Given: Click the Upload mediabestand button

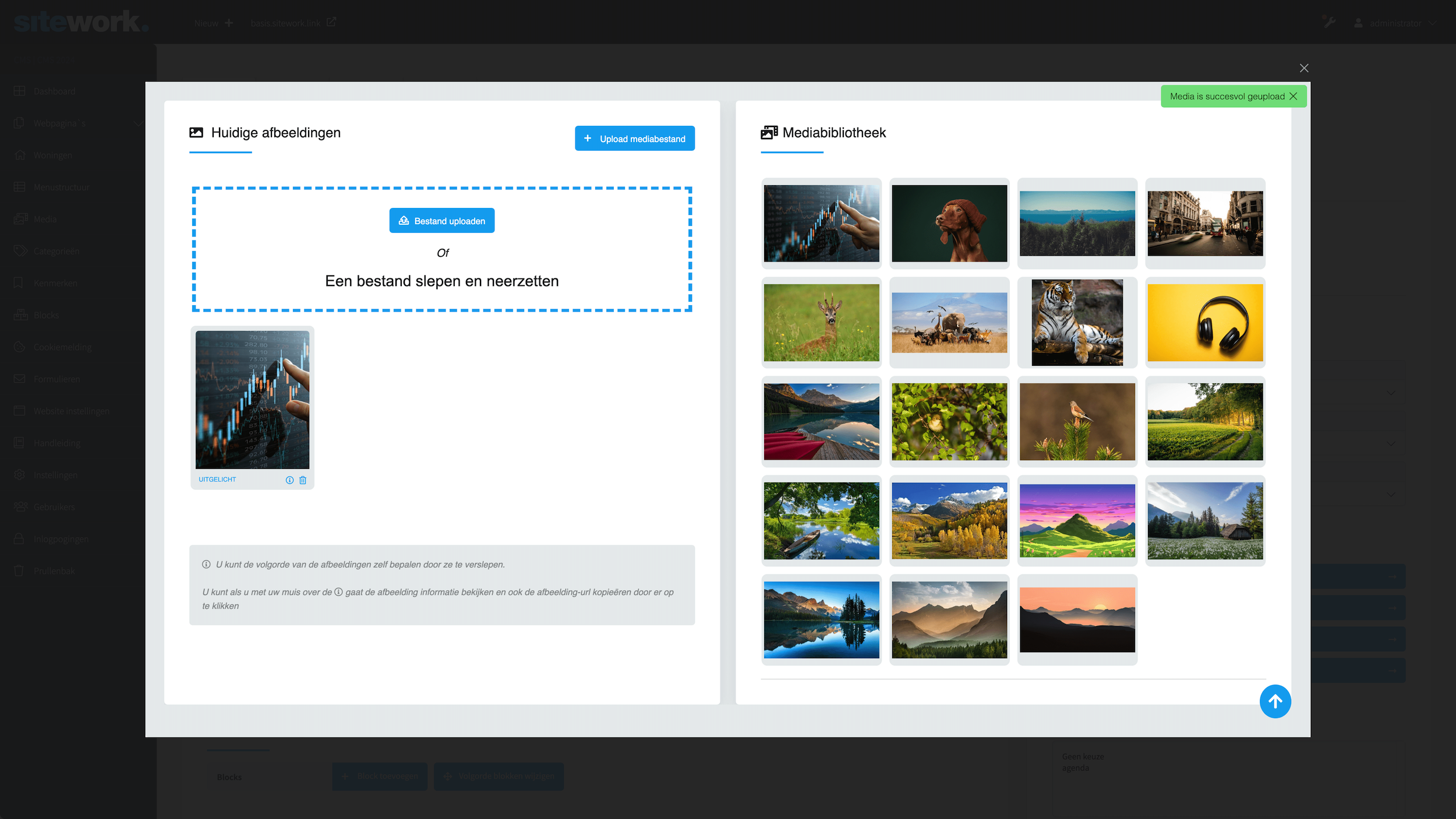Looking at the screenshot, I should [x=634, y=139].
